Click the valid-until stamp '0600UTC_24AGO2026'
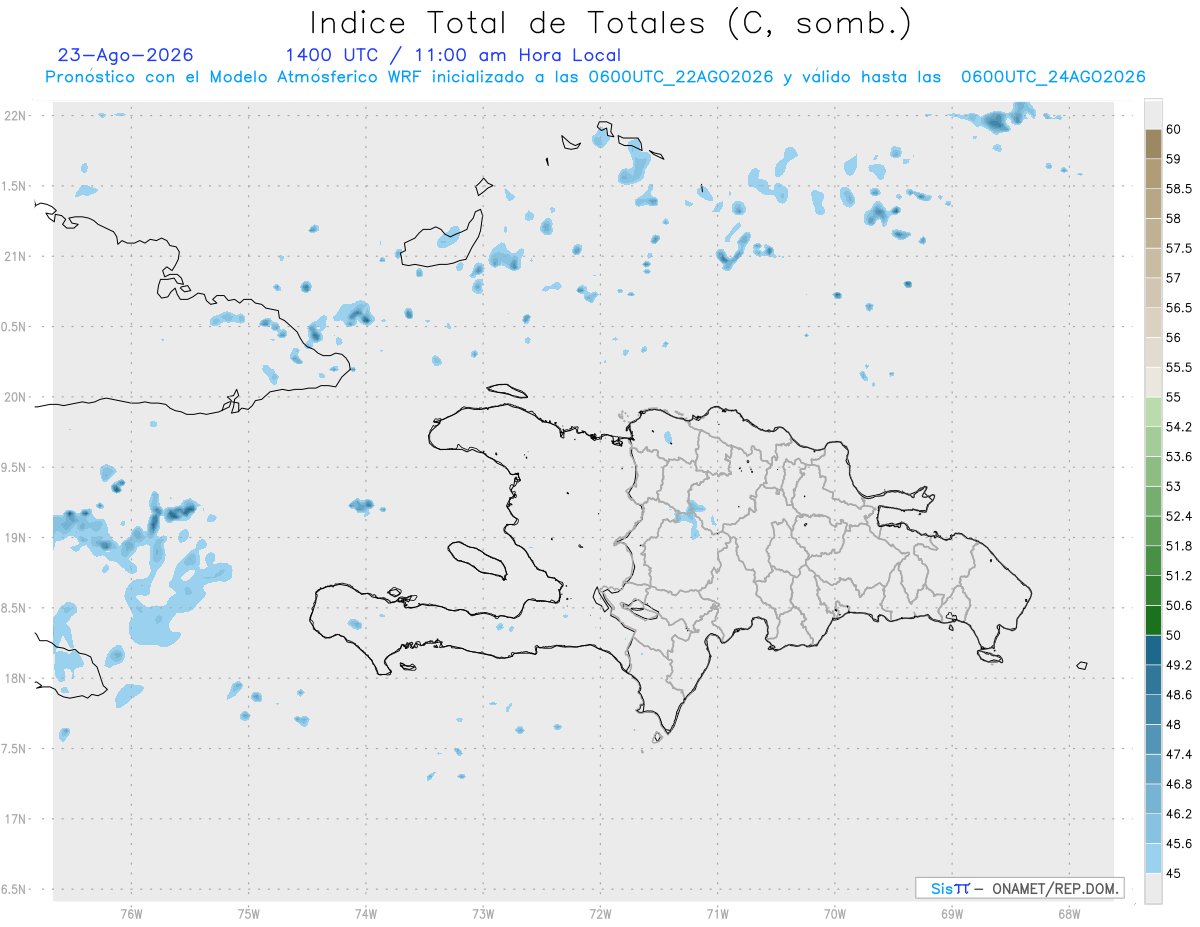Image resolution: width=1200 pixels, height=927 pixels. click(x=1053, y=77)
